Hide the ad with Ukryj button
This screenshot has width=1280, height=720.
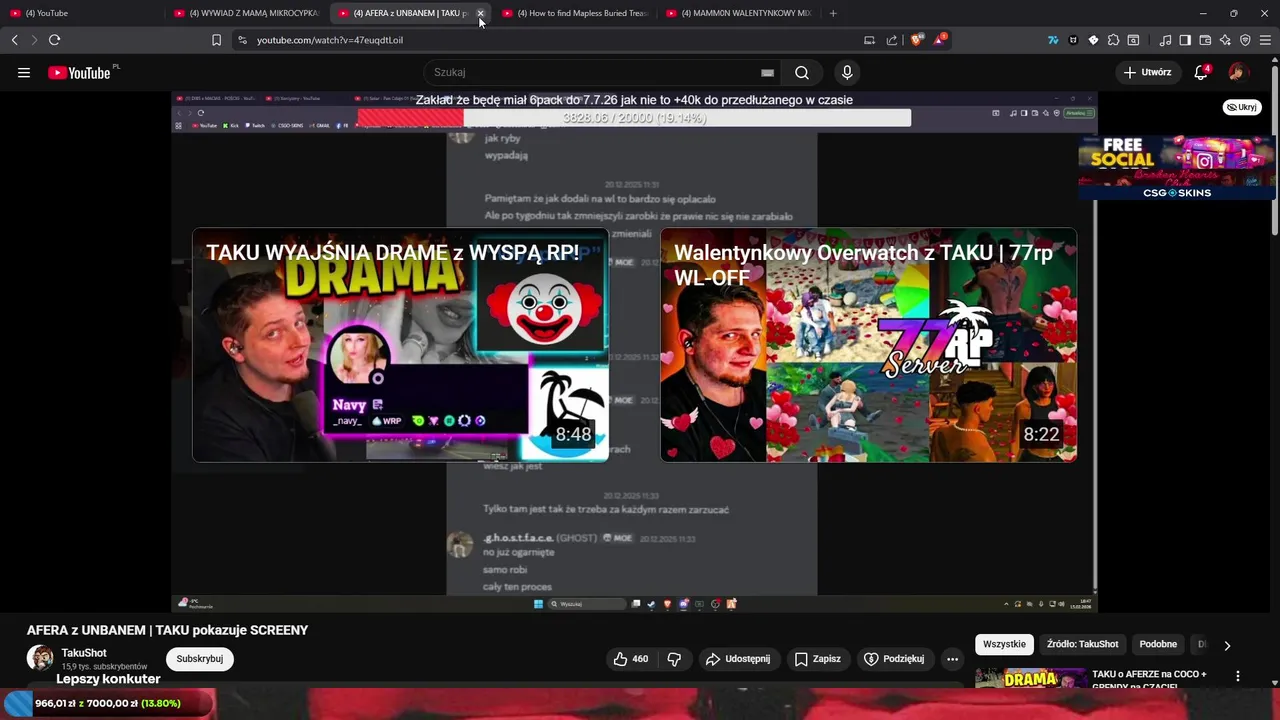point(1241,107)
